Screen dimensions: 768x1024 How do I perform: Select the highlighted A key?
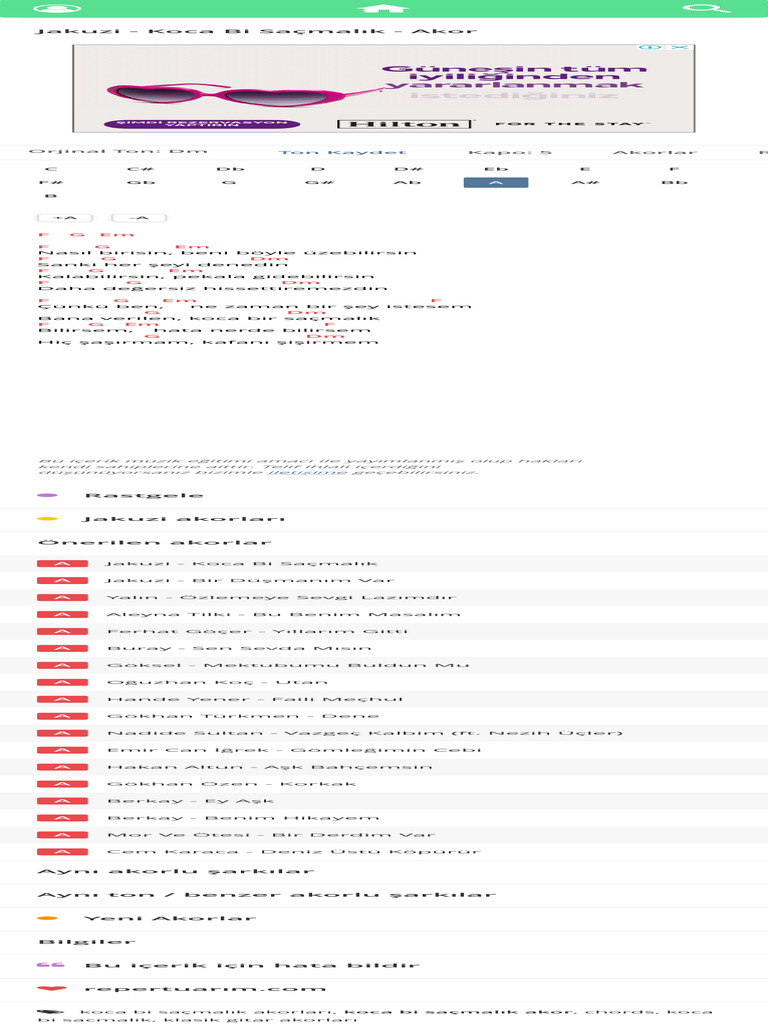(496, 183)
